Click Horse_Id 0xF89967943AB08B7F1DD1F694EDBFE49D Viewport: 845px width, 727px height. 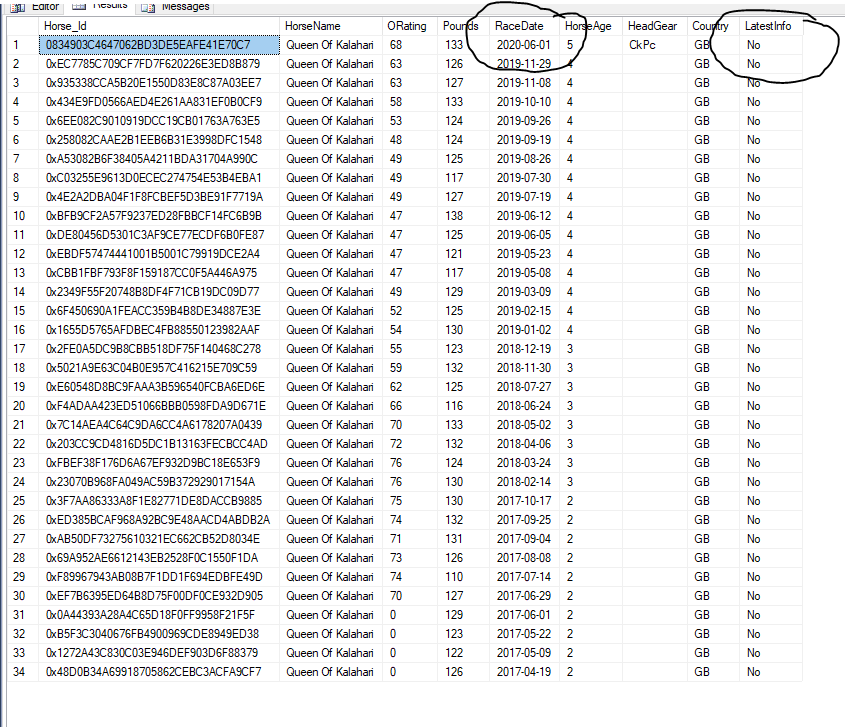(x=159, y=577)
